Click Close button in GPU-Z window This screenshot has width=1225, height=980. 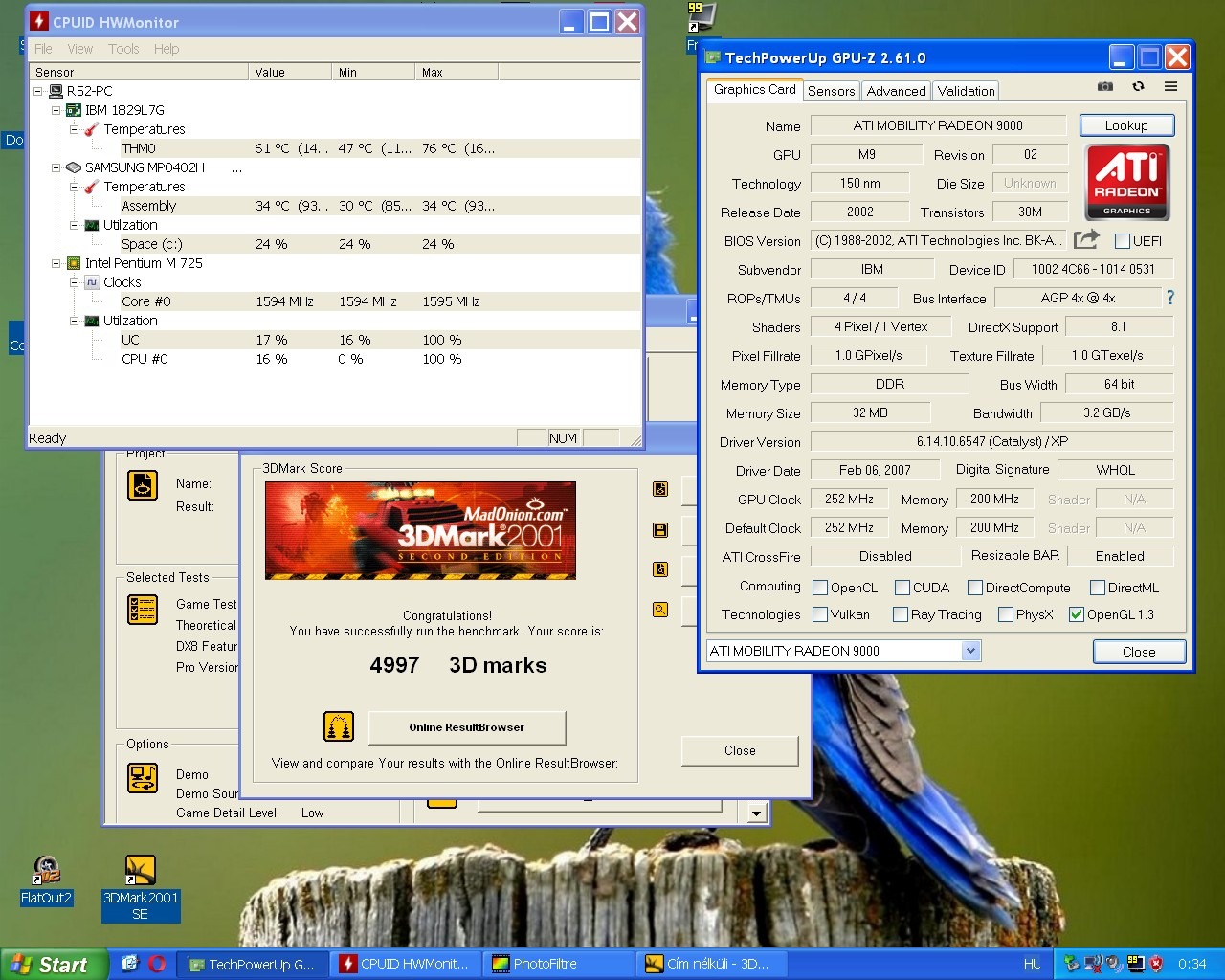coord(1139,652)
